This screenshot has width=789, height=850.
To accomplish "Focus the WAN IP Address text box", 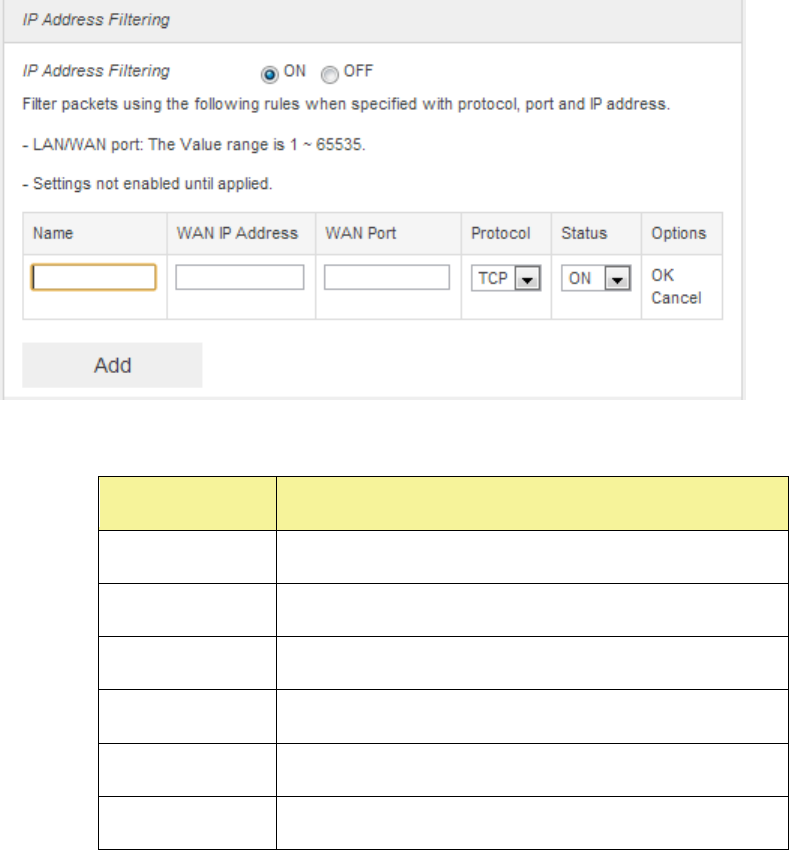I will point(240,277).
